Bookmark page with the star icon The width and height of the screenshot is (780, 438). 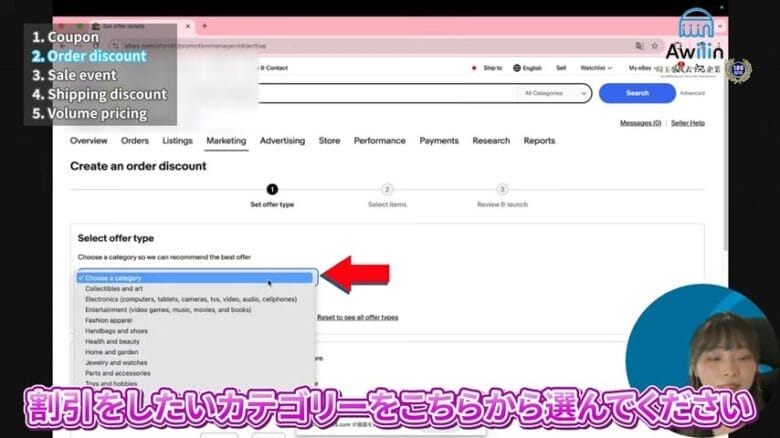pos(655,46)
